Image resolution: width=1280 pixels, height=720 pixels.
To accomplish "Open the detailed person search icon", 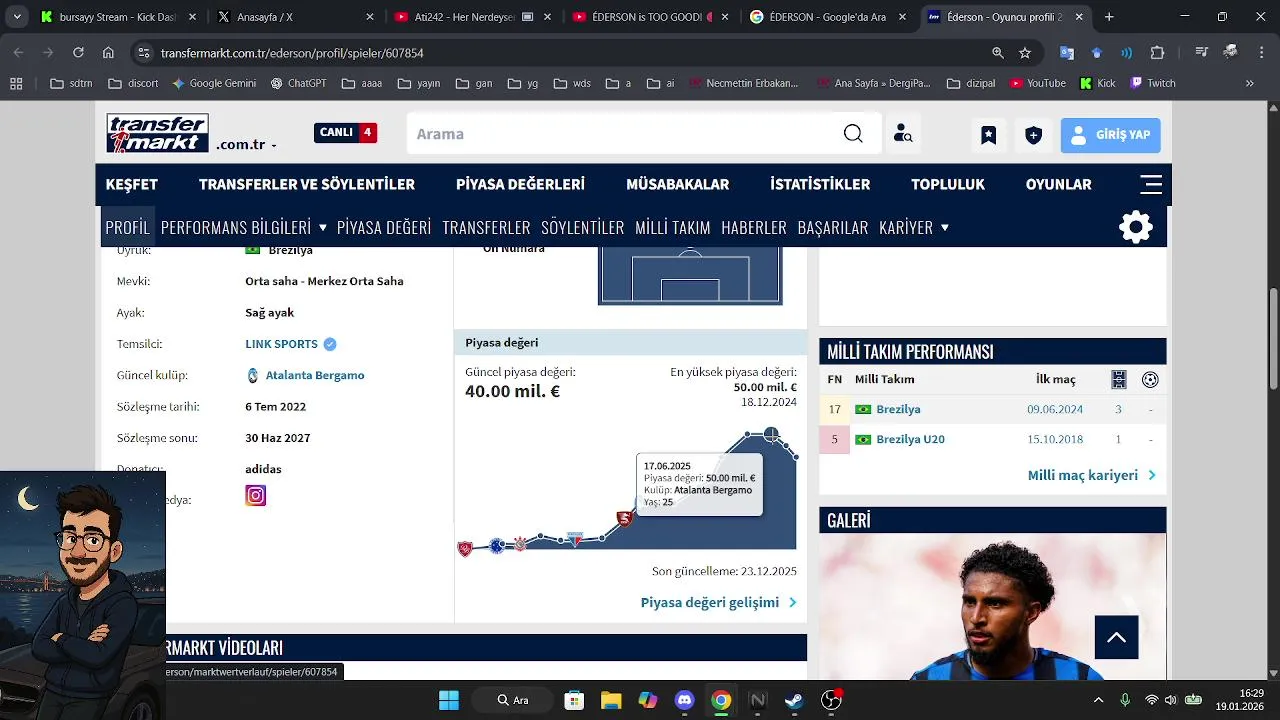I will pyautogui.click(x=903, y=134).
